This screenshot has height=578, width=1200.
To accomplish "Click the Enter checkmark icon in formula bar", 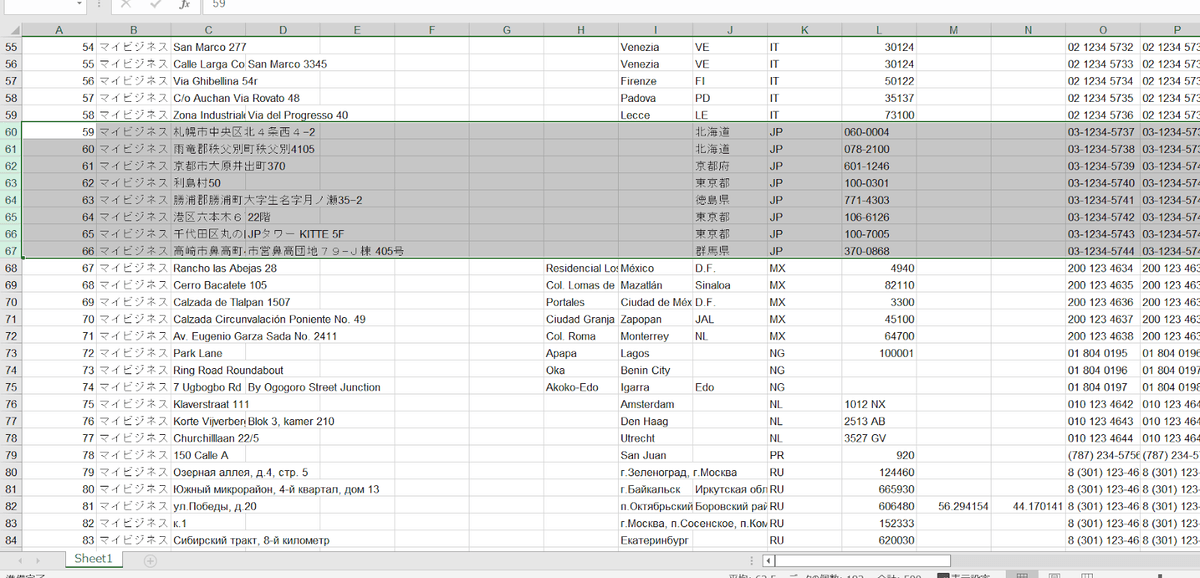I will point(154,5).
